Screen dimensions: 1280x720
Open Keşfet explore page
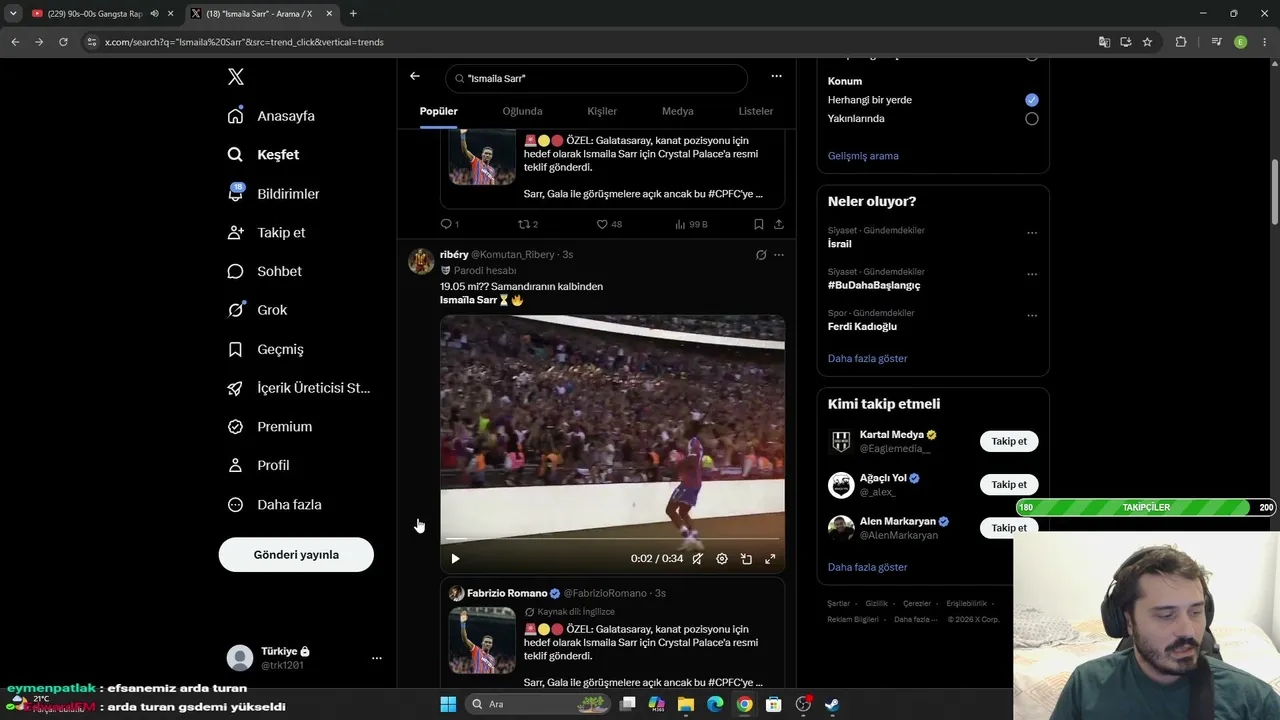263,155
